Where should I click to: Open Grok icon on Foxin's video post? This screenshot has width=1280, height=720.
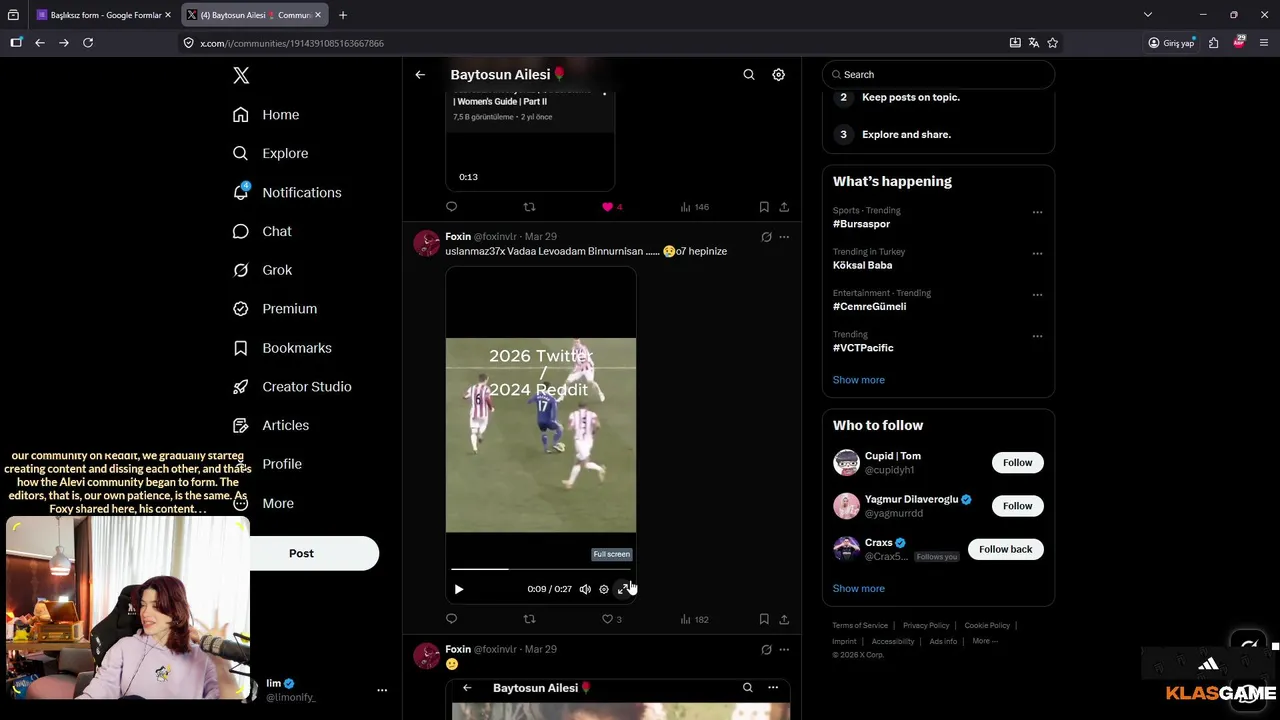pos(766,237)
